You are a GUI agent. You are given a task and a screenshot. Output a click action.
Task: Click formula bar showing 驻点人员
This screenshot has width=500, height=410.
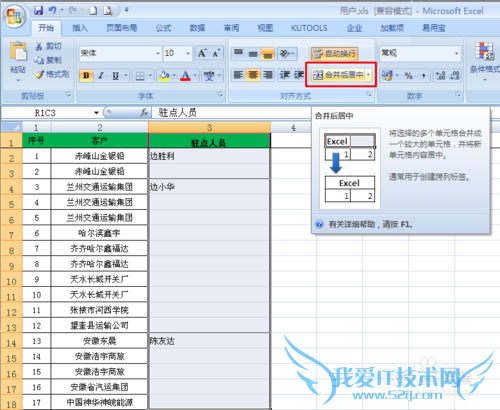point(231,113)
